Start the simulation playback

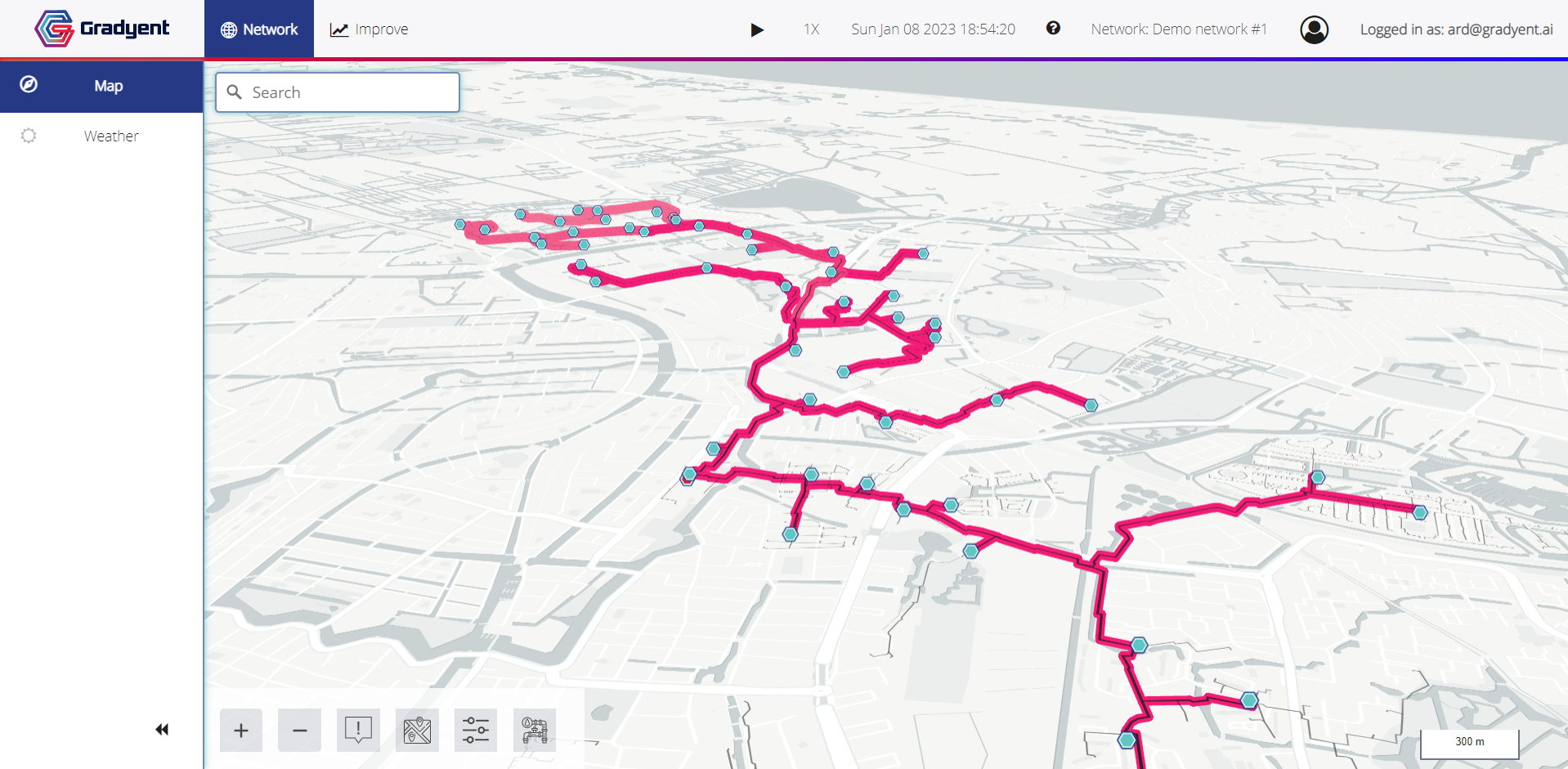[757, 30]
